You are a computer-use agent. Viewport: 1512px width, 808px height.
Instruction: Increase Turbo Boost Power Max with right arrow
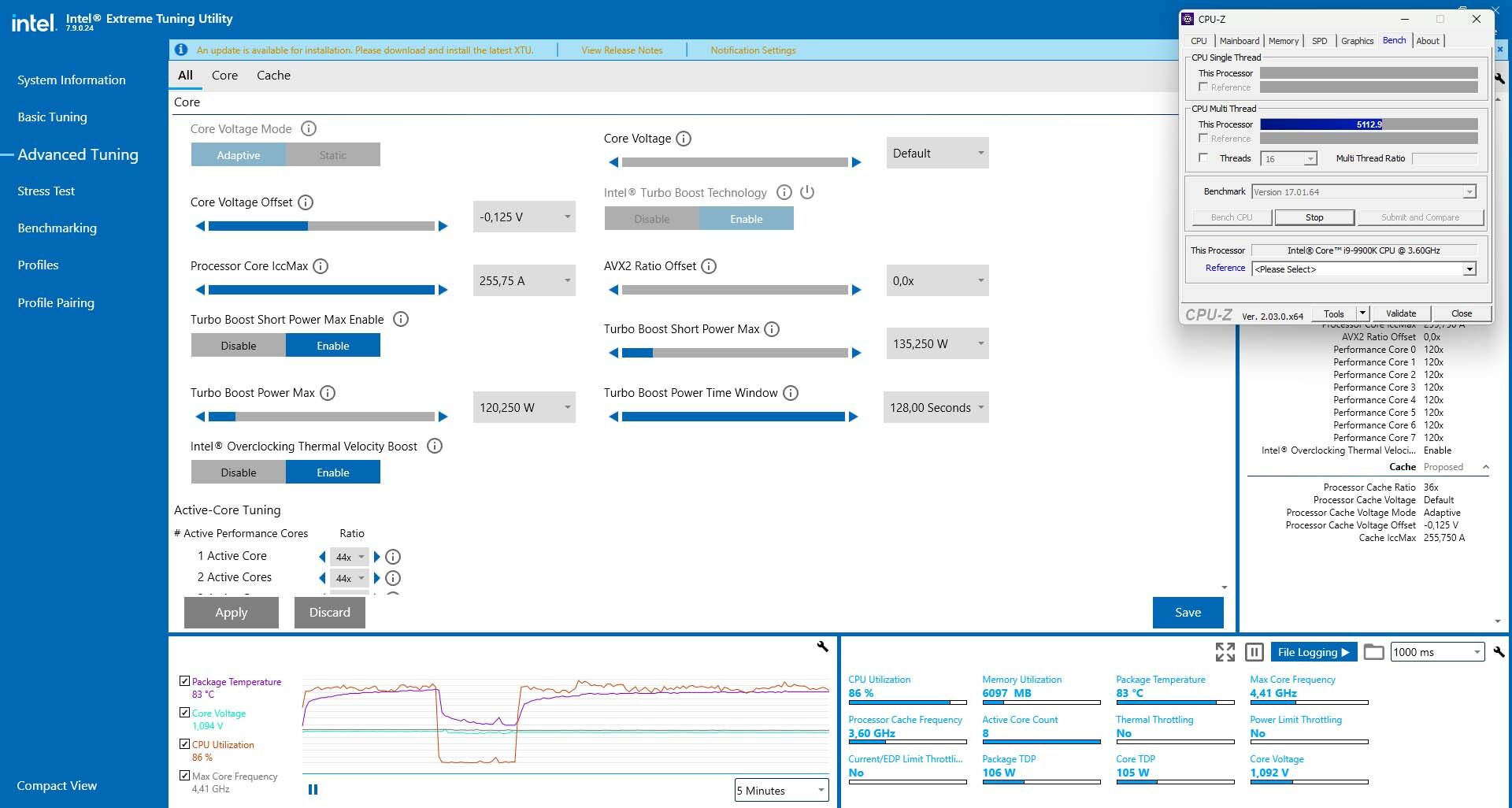click(443, 417)
